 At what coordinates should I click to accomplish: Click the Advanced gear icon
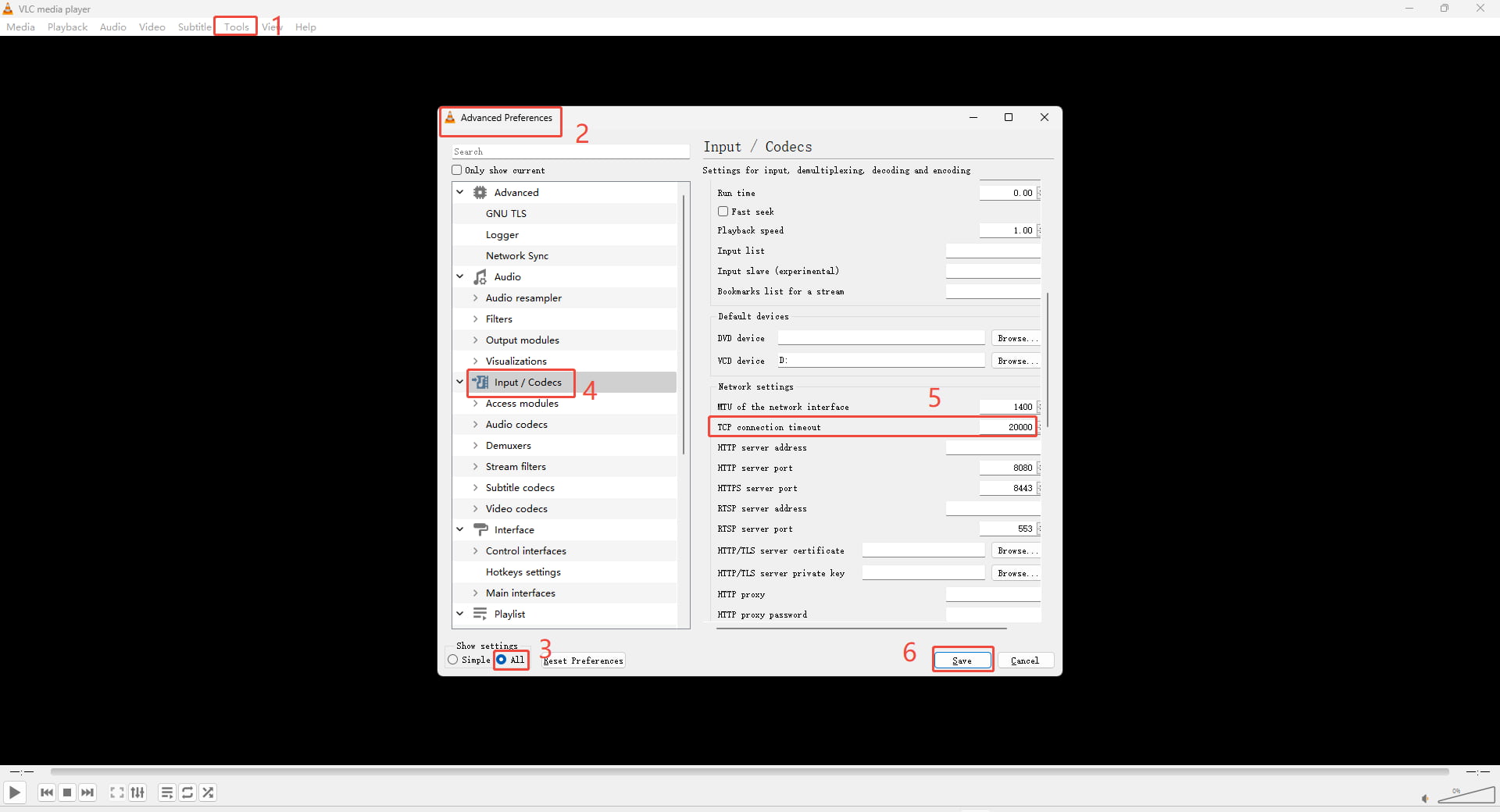pyautogui.click(x=480, y=192)
